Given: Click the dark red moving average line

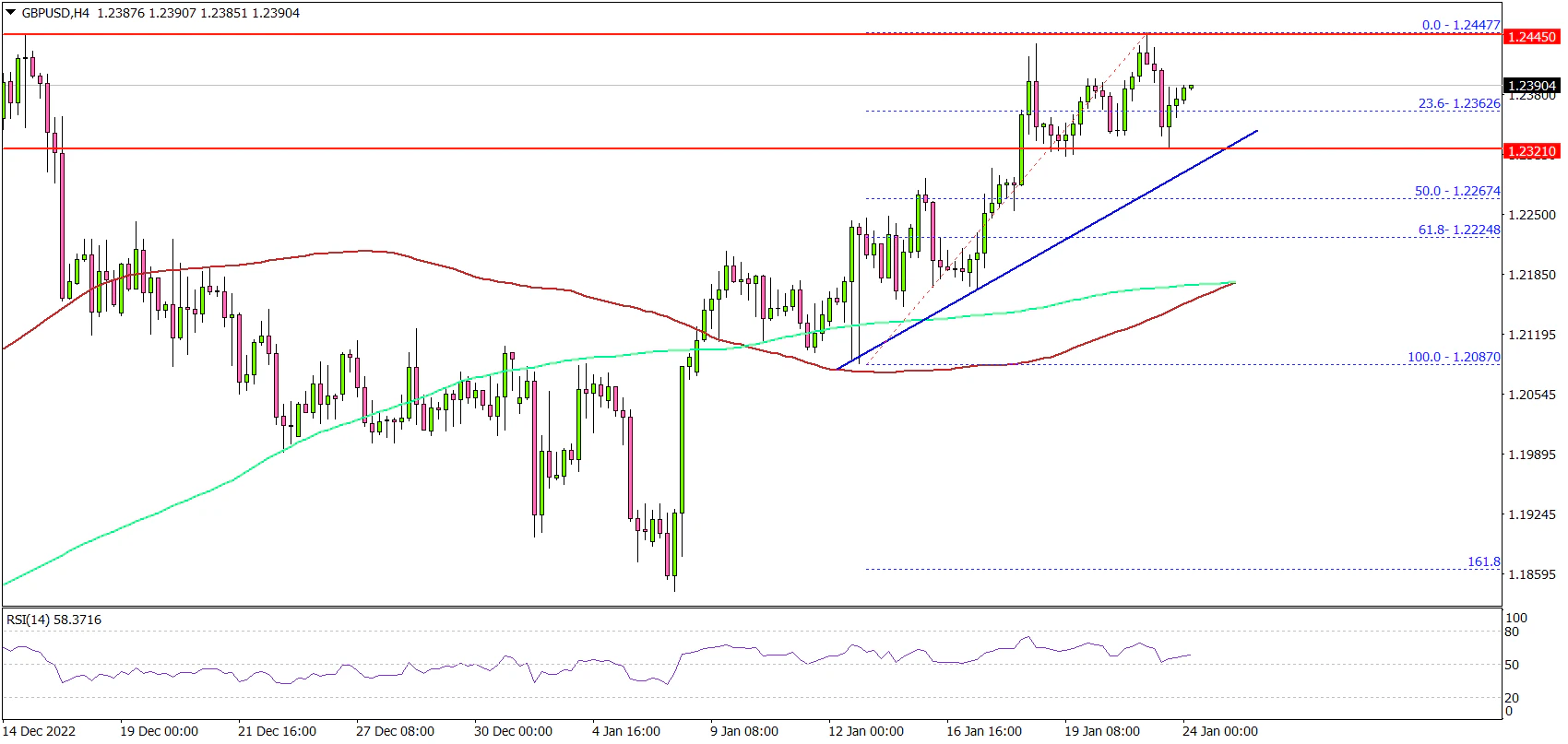Looking at the screenshot, I should 369,251.
